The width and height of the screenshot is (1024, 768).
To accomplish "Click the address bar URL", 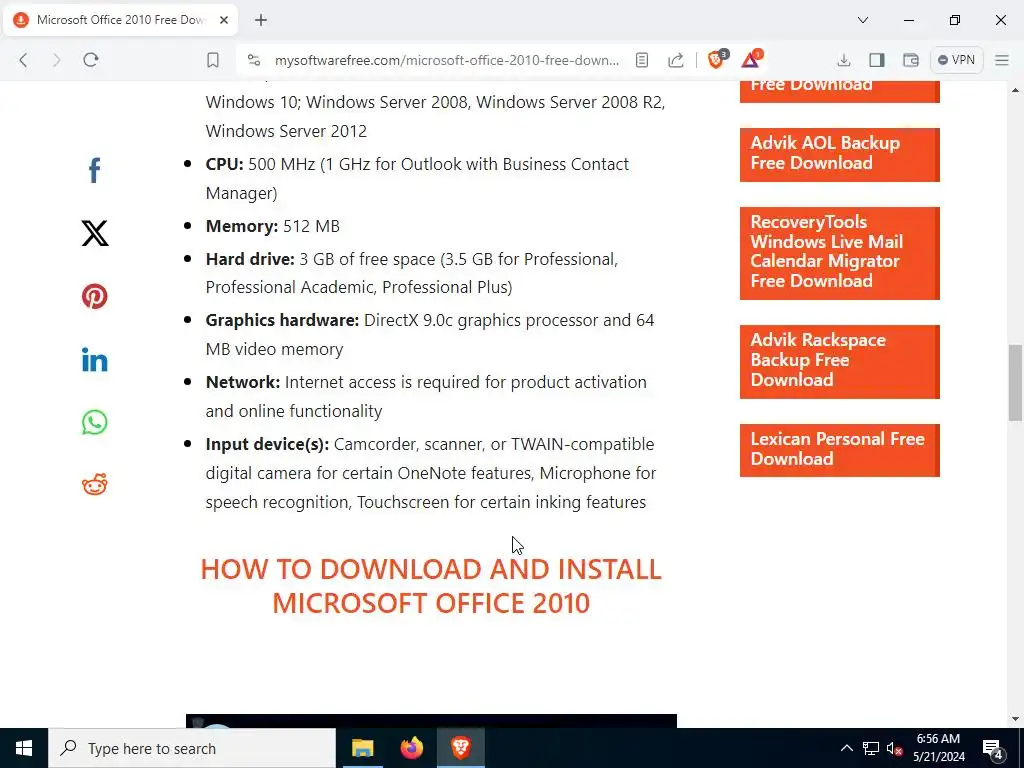I will pos(447,60).
